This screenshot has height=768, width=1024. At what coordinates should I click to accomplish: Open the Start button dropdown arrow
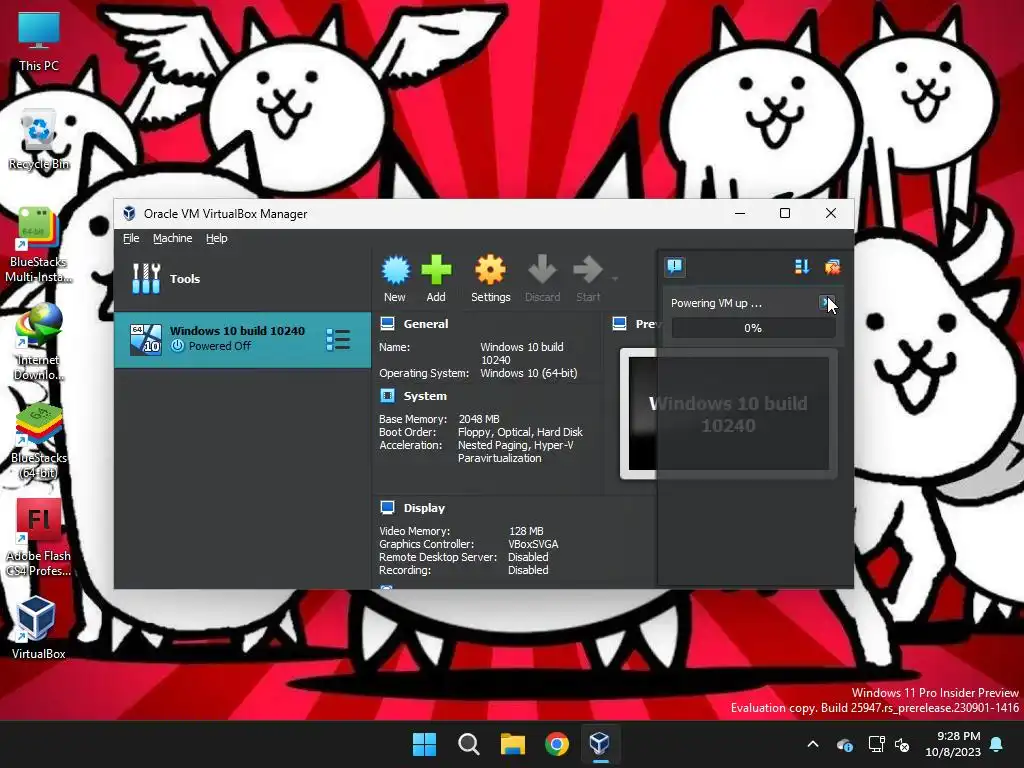(x=615, y=279)
